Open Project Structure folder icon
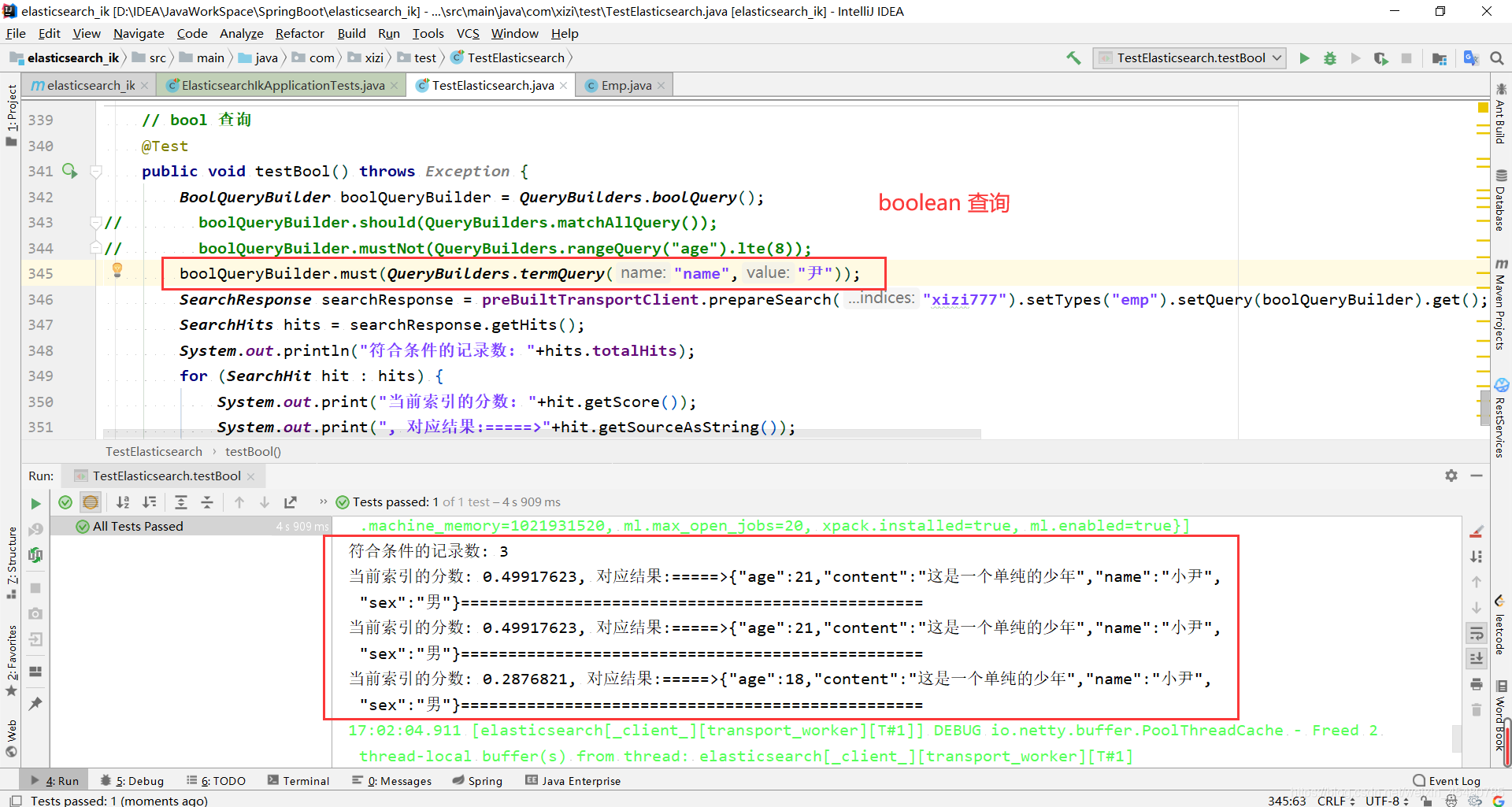Image resolution: width=1512 pixels, height=807 pixels. [x=1440, y=58]
